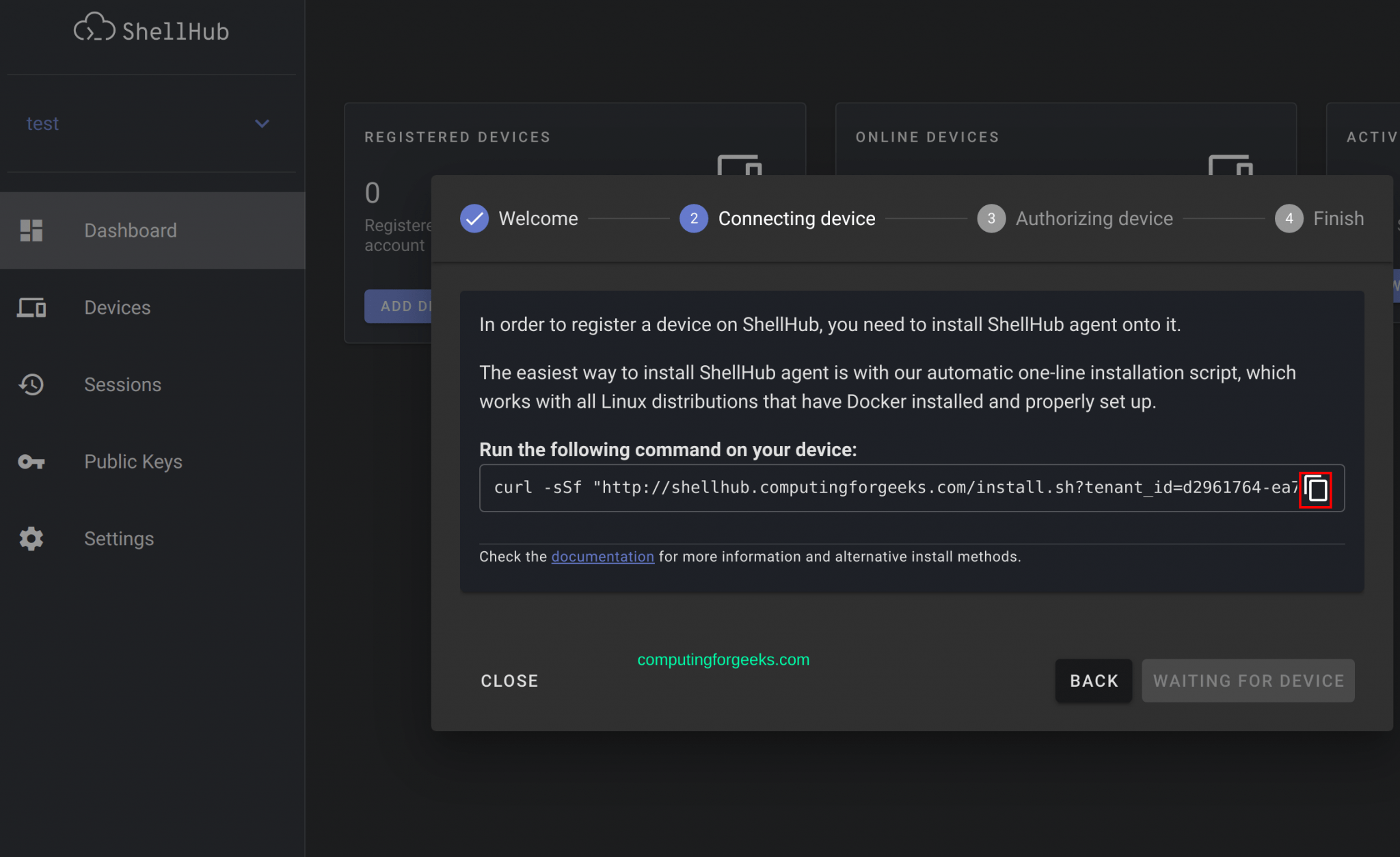Click the Settings gear icon
The height and width of the screenshot is (857, 1400).
click(31, 539)
